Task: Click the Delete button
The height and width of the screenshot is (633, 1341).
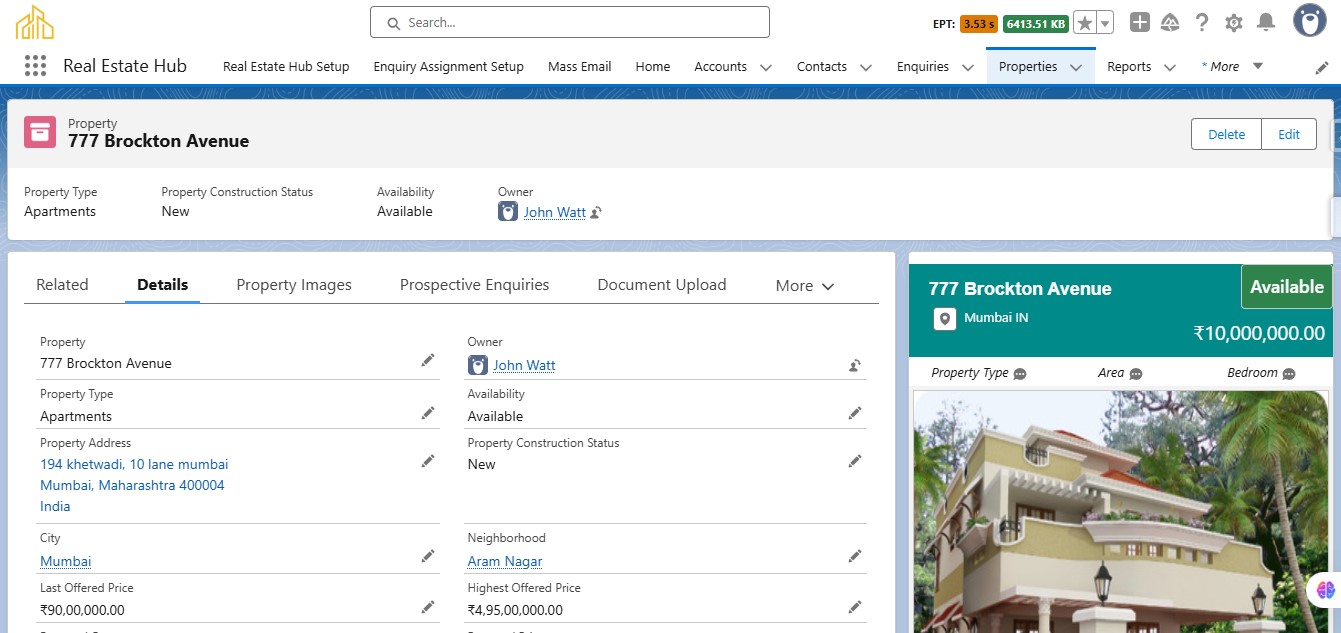Action: point(1226,134)
